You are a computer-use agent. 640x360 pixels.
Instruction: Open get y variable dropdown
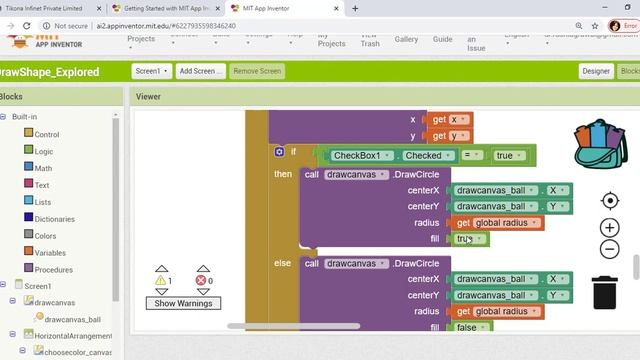[459, 136]
